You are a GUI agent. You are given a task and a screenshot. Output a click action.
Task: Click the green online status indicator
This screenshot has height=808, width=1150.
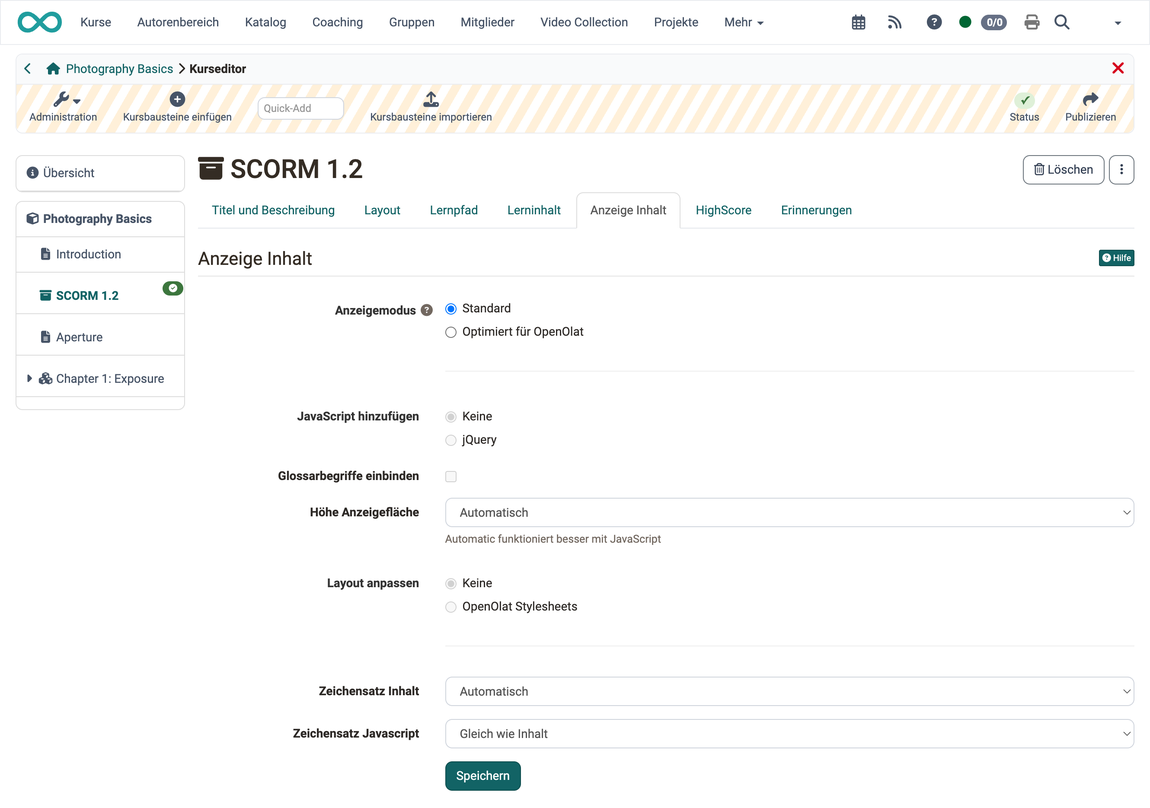pos(965,22)
